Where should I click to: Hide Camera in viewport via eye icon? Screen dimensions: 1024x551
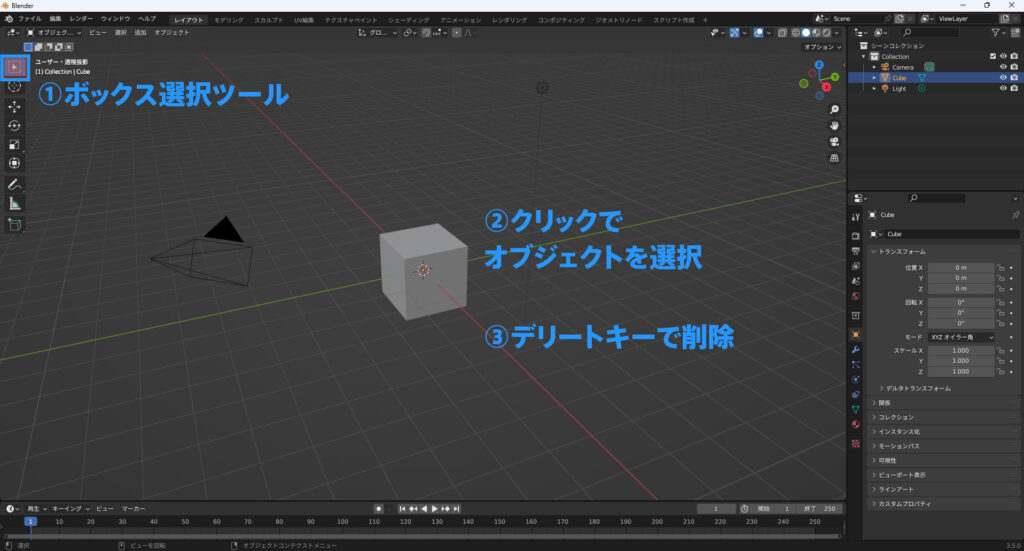(x=1003, y=67)
